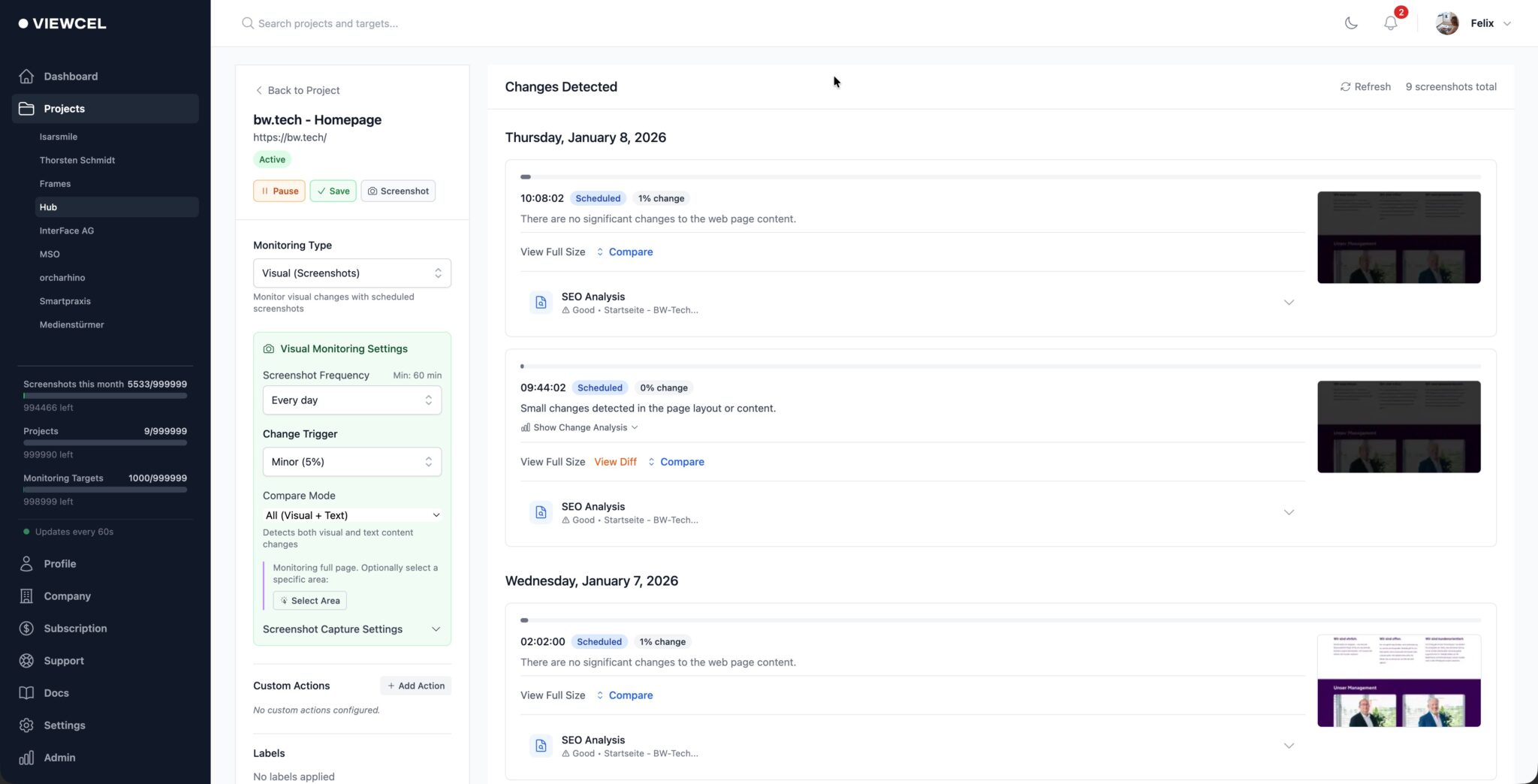Click View Diff on the 09:44:02 entry
Viewport: 1538px width, 784px height.
[x=615, y=462]
